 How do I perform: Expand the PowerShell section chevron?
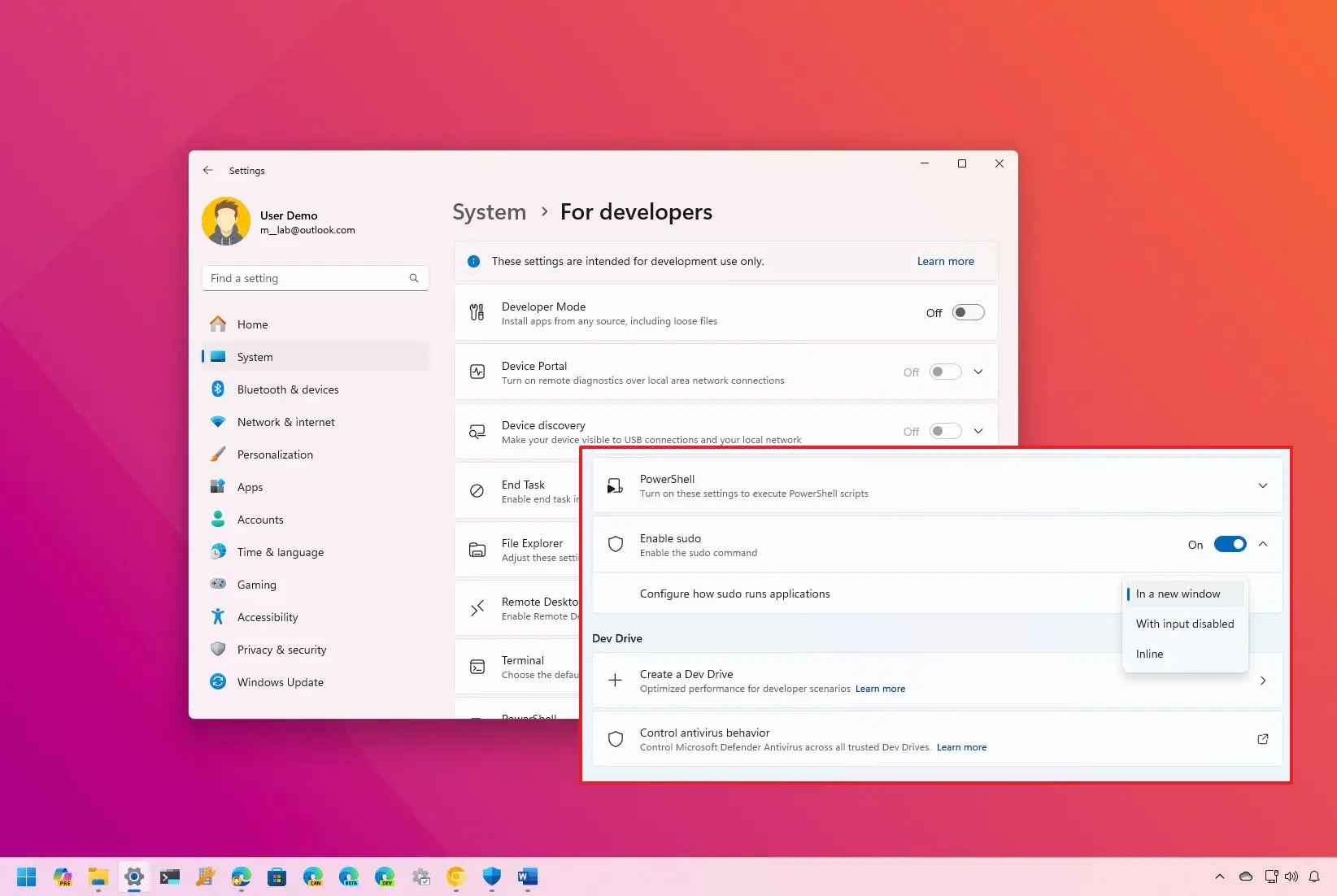(x=1262, y=485)
